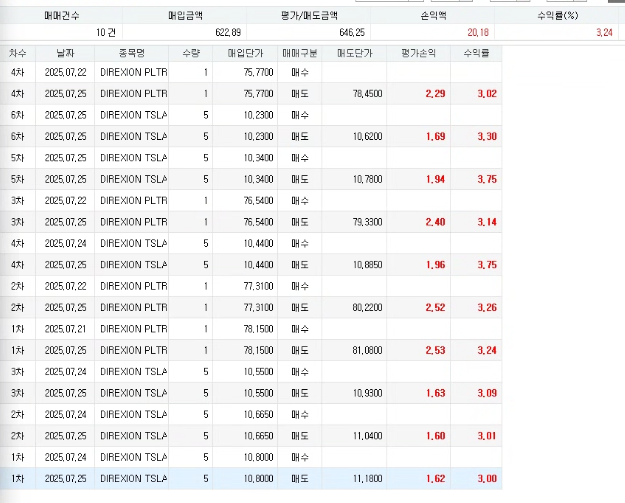Click 매도 in the row with 81.0800

click(300, 350)
